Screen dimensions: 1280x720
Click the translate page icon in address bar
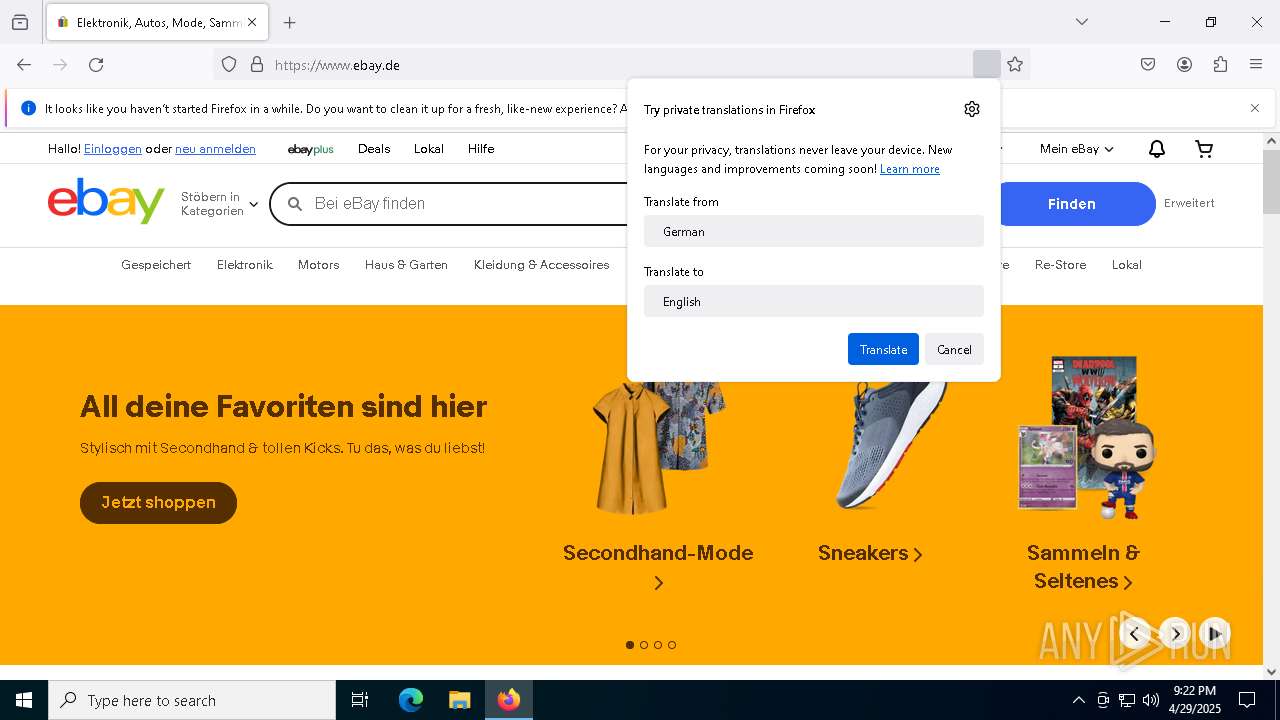click(x=986, y=65)
